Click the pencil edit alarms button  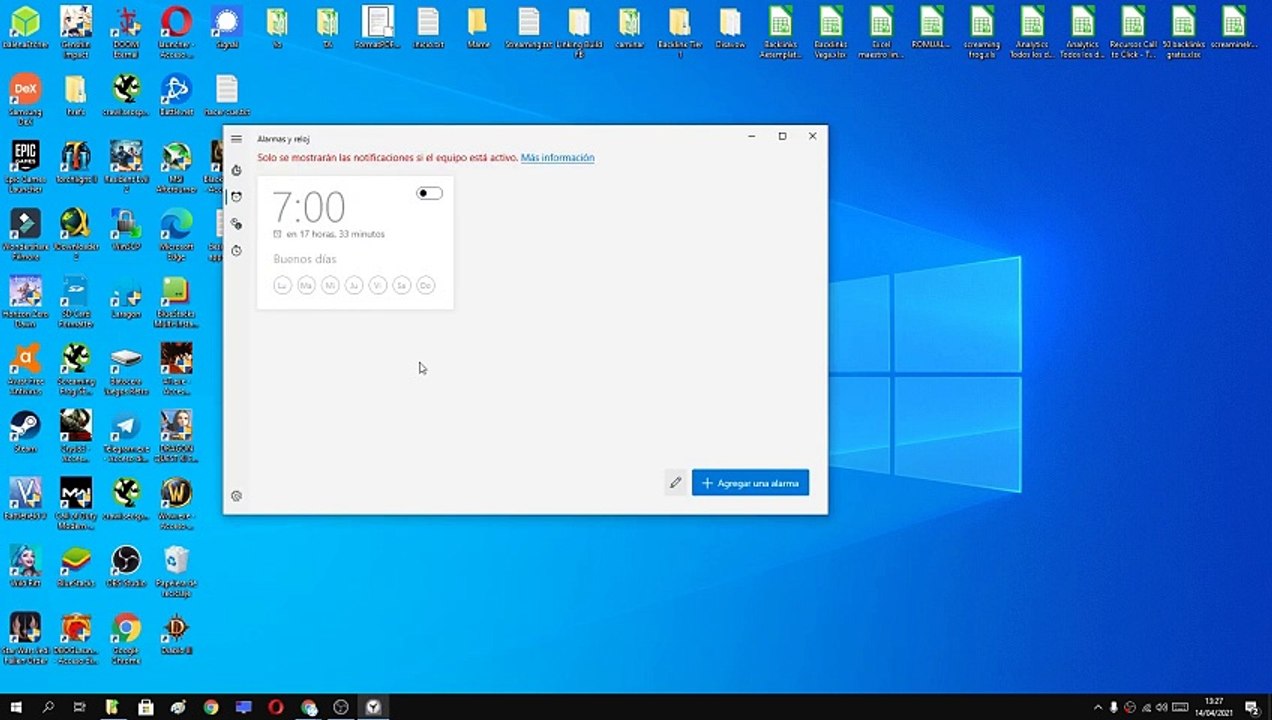(676, 483)
